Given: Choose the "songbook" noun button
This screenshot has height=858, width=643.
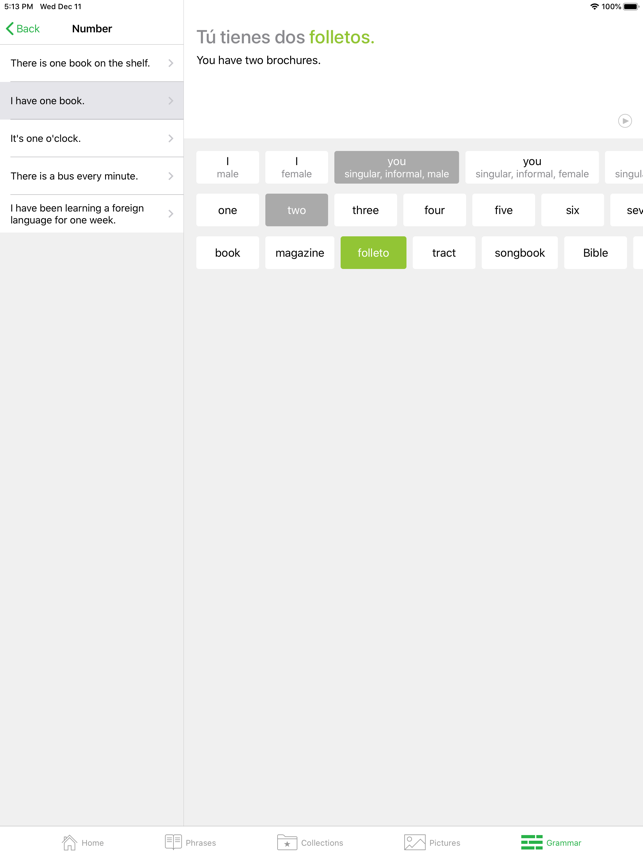Looking at the screenshot, I should tap(519, 253).
